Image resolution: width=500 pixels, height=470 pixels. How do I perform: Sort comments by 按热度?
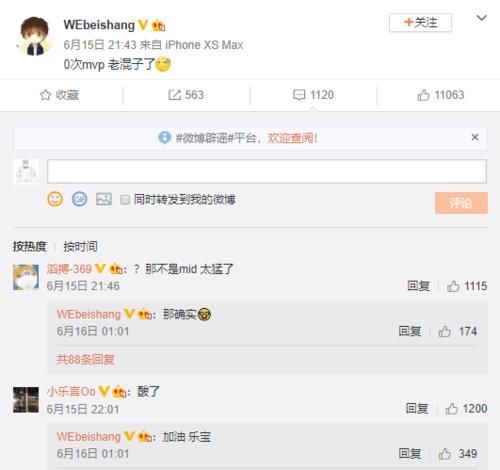(x=29, y=247)
